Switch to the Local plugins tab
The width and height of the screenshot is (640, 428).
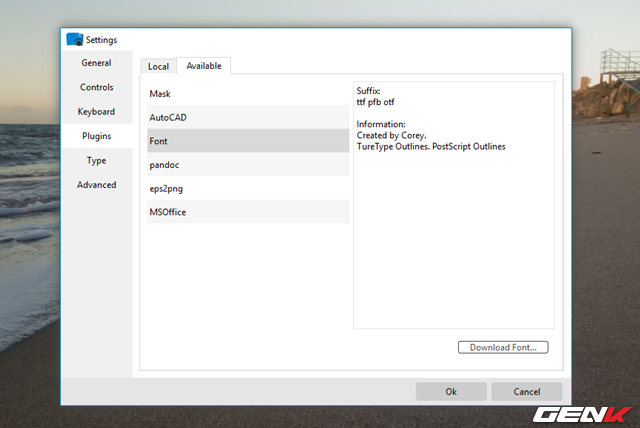(x=158, y=66)
